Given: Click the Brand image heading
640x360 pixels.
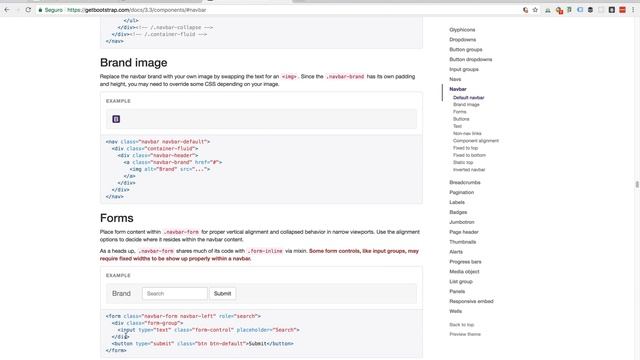Looking at the screenshot, I should pyautogui.click(x=133, y=62).
